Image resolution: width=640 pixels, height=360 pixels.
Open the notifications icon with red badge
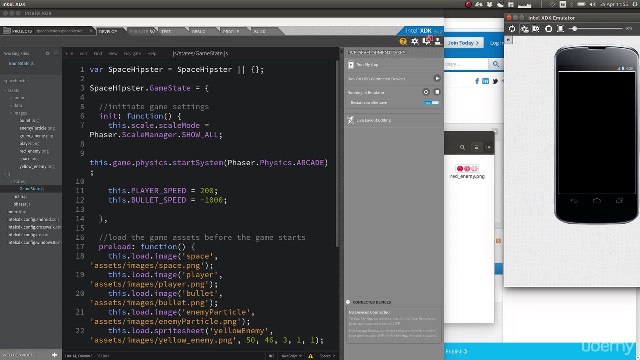coord(427,40)
